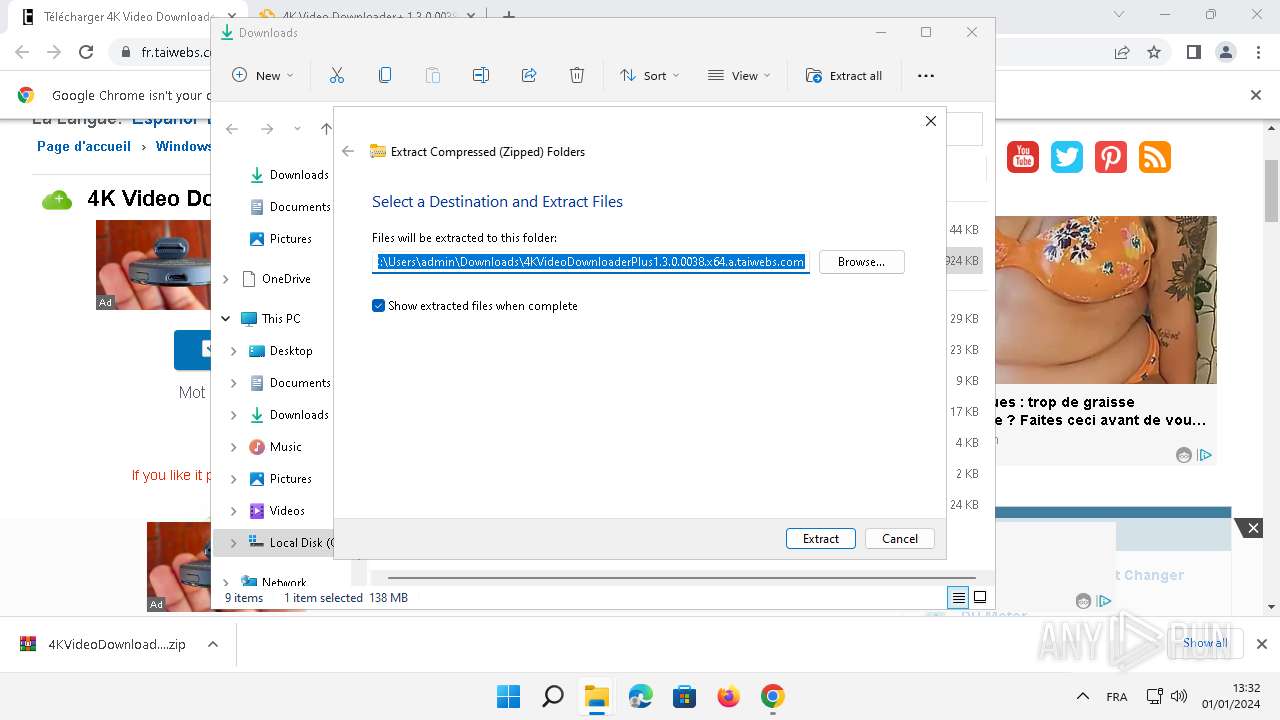Screen dimensions: 1280x720
Task: Open the View dropdown in Explorer toolbar
Action: coord(739,75)
